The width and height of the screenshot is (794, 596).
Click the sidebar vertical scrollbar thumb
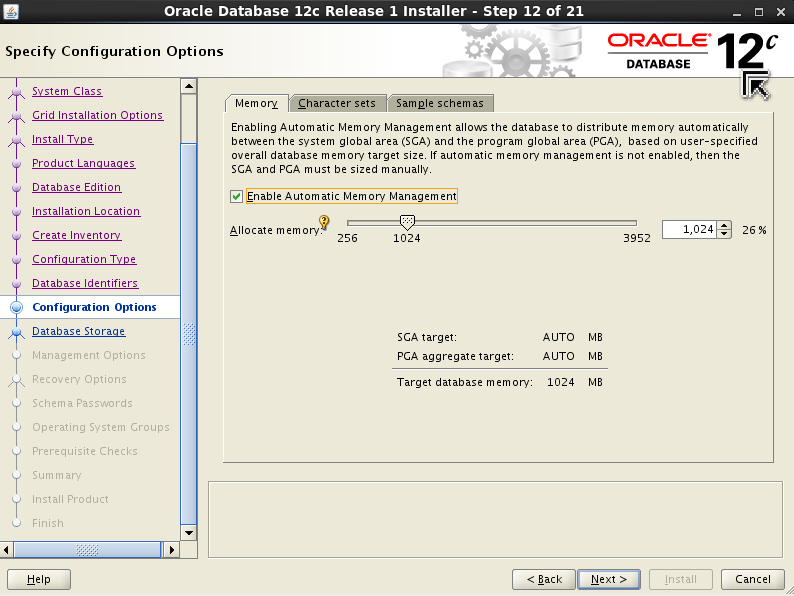click(x=189, y=334)
